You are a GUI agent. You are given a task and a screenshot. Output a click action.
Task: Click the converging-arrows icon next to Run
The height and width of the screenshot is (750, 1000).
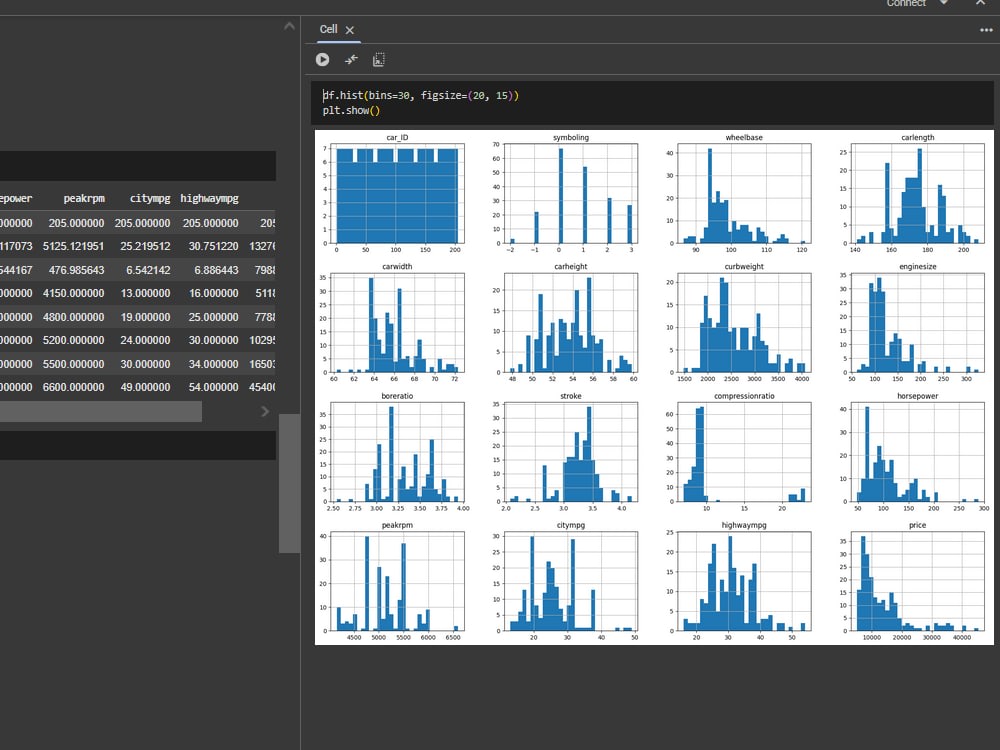pyautogui.click(x=351, y=59)
